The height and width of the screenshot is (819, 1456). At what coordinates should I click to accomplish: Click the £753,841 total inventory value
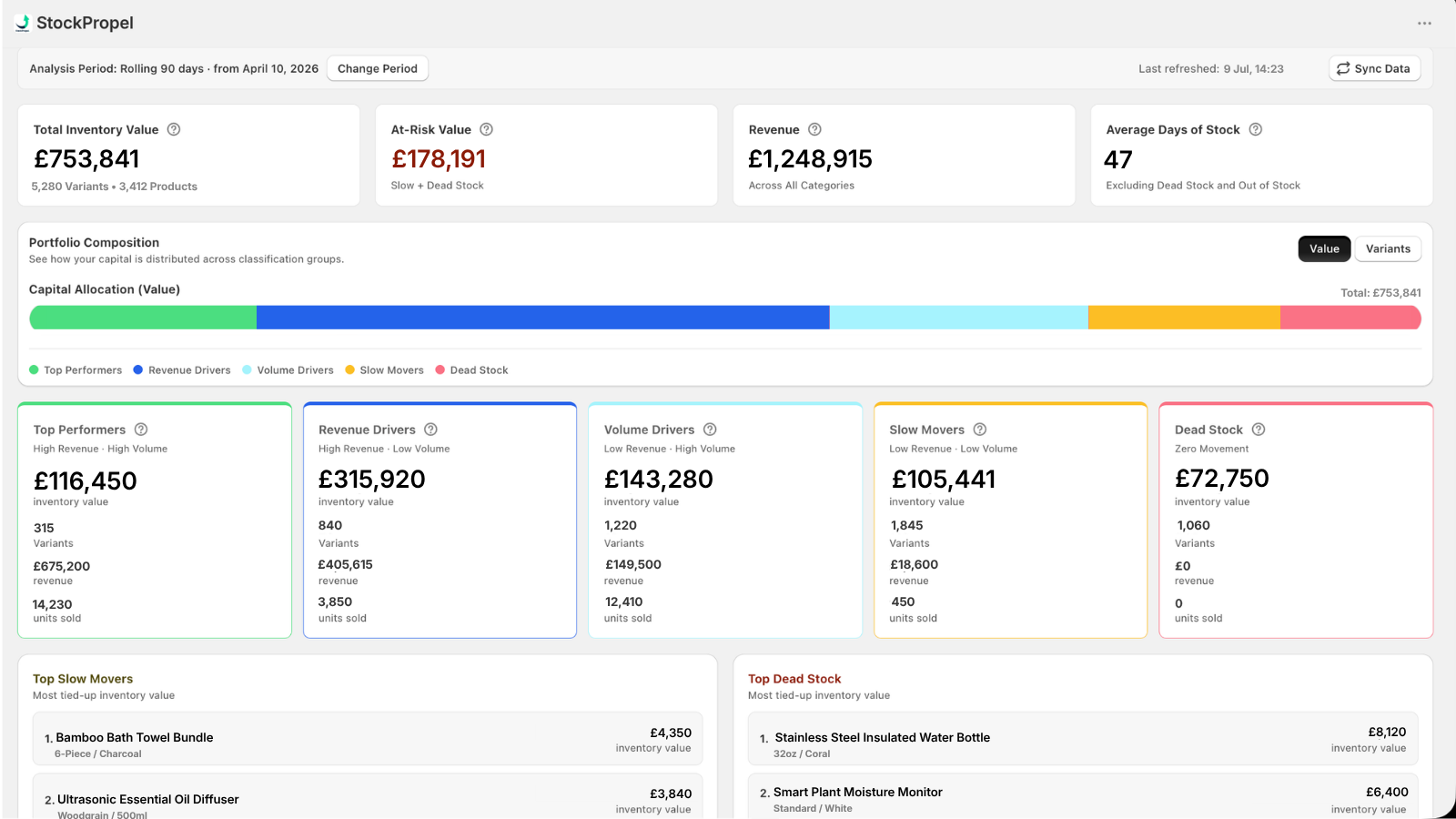(86, 159)
